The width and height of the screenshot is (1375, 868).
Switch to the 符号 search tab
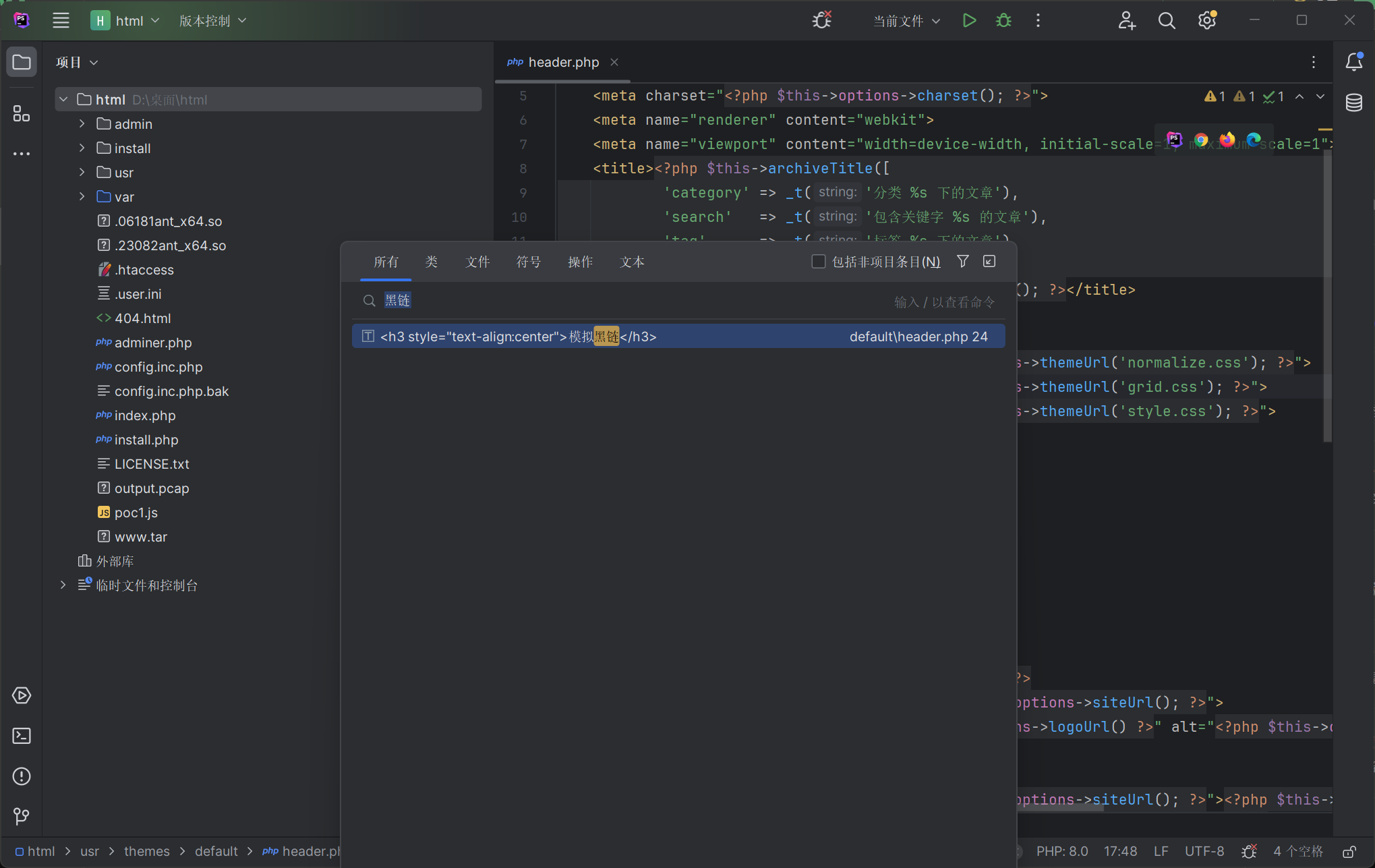click(x=529, y=262)
